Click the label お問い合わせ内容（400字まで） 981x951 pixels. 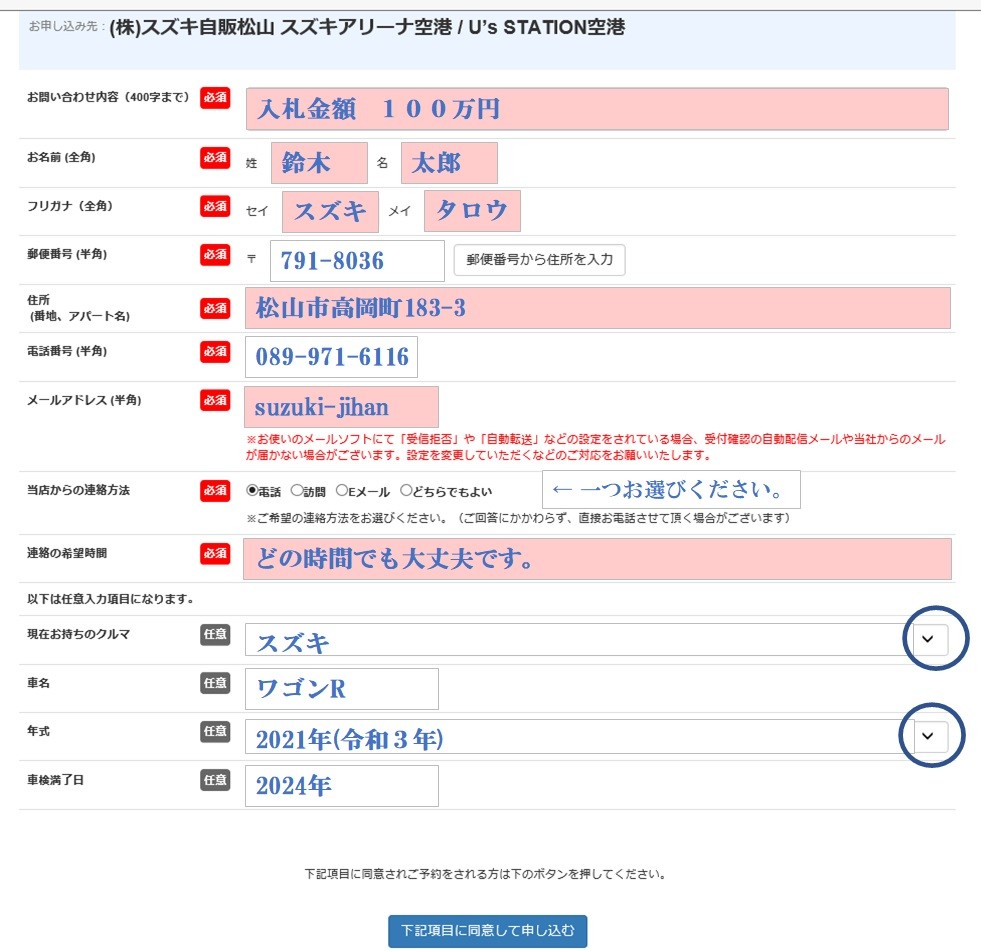tap(108, 97)
